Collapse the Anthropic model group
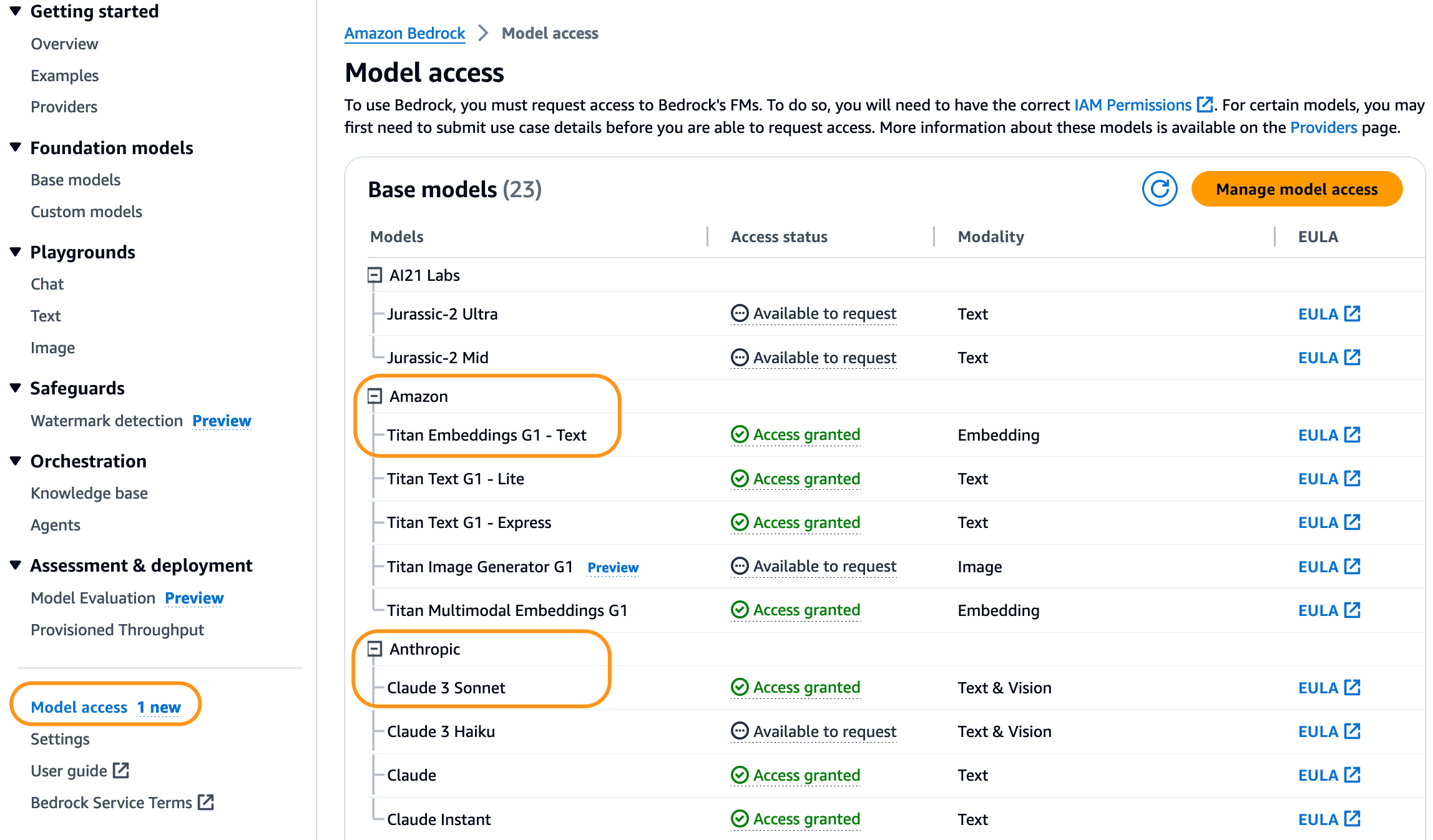Viewport: 1433px width, 840px height. [x=374, y=649]
